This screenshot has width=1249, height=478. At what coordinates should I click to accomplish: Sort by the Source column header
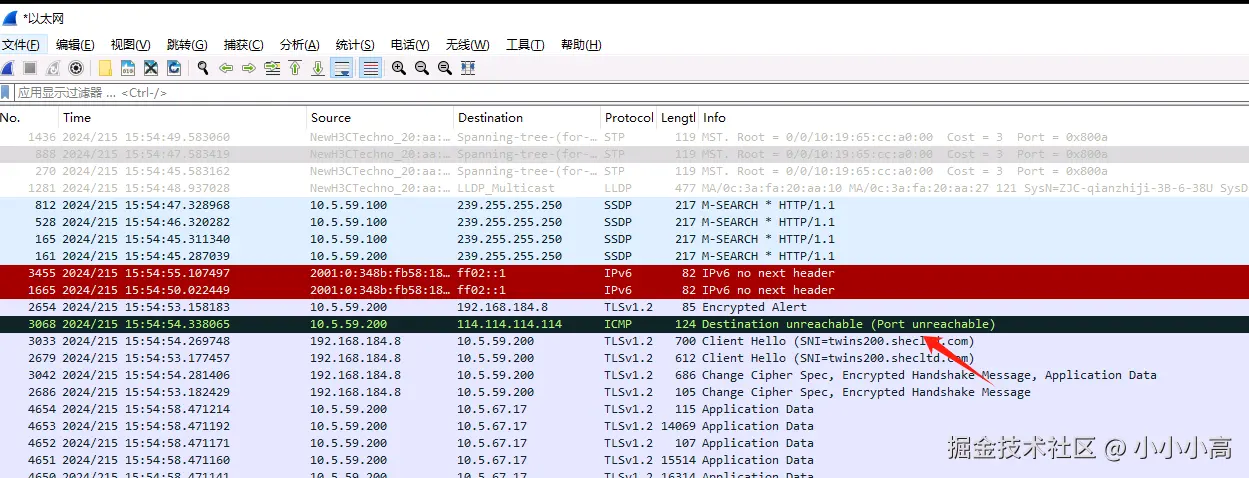pos(380,118)
